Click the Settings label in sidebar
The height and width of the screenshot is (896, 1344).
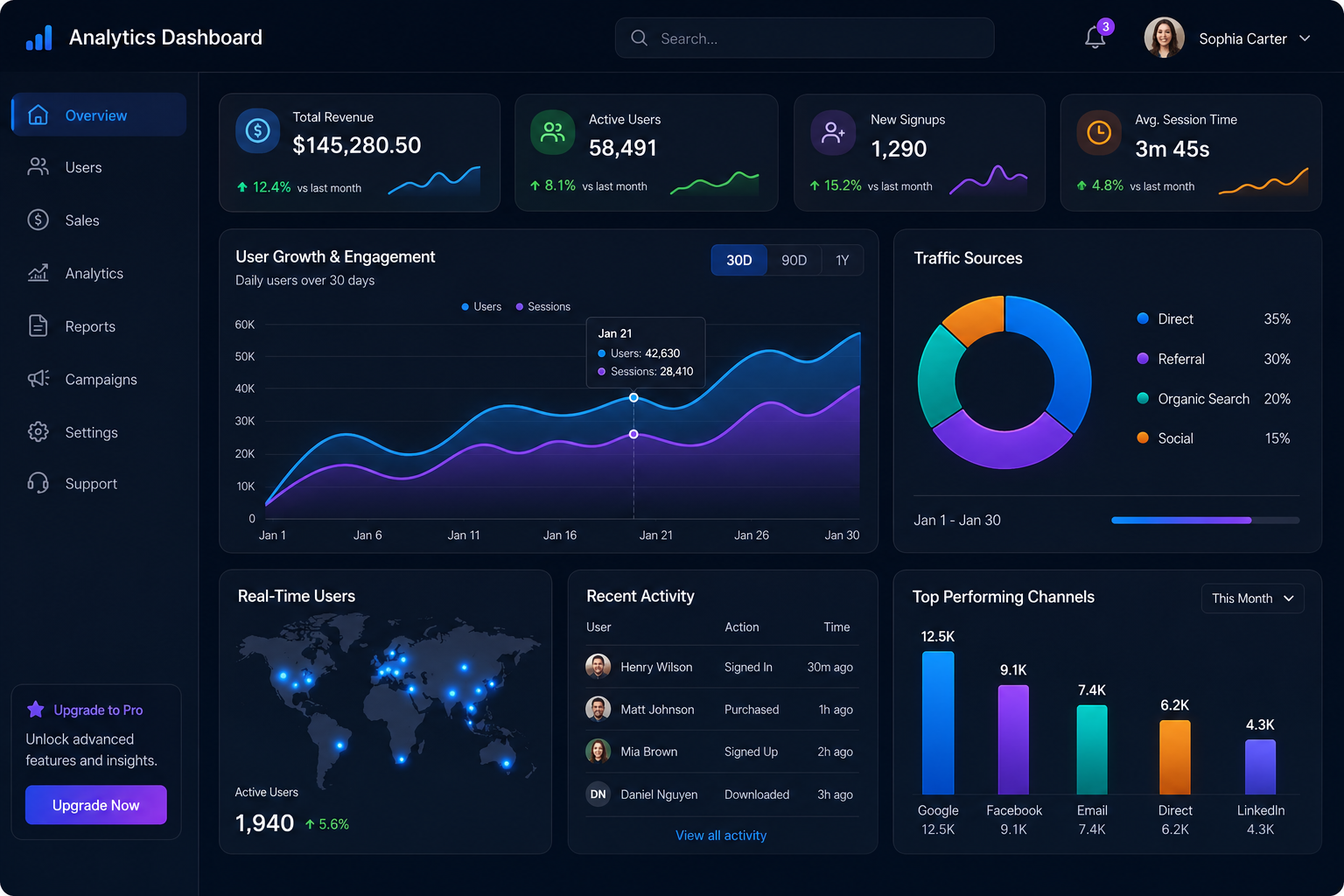coord(91,432)
